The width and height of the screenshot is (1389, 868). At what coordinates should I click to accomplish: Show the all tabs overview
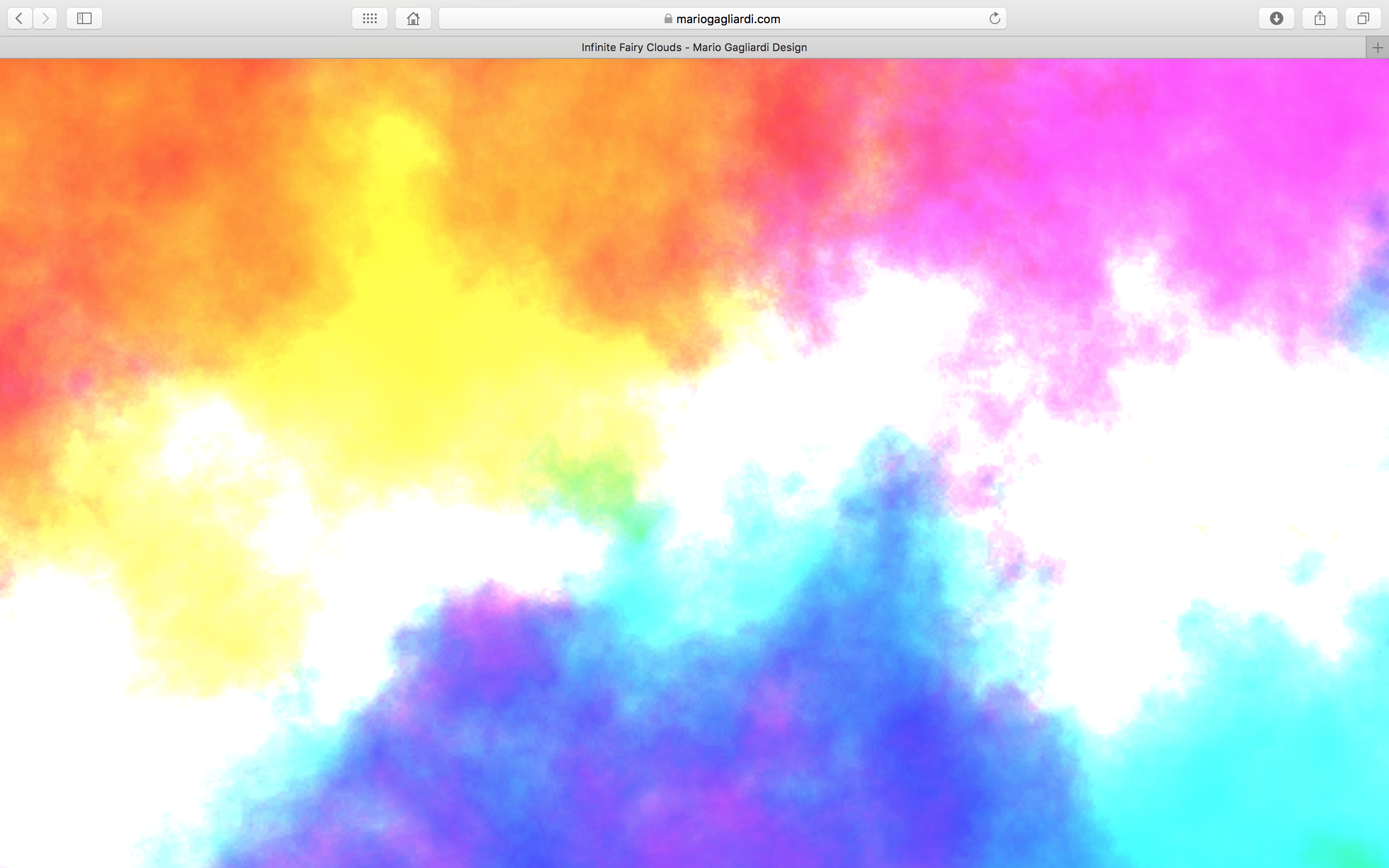(1363, 18)
